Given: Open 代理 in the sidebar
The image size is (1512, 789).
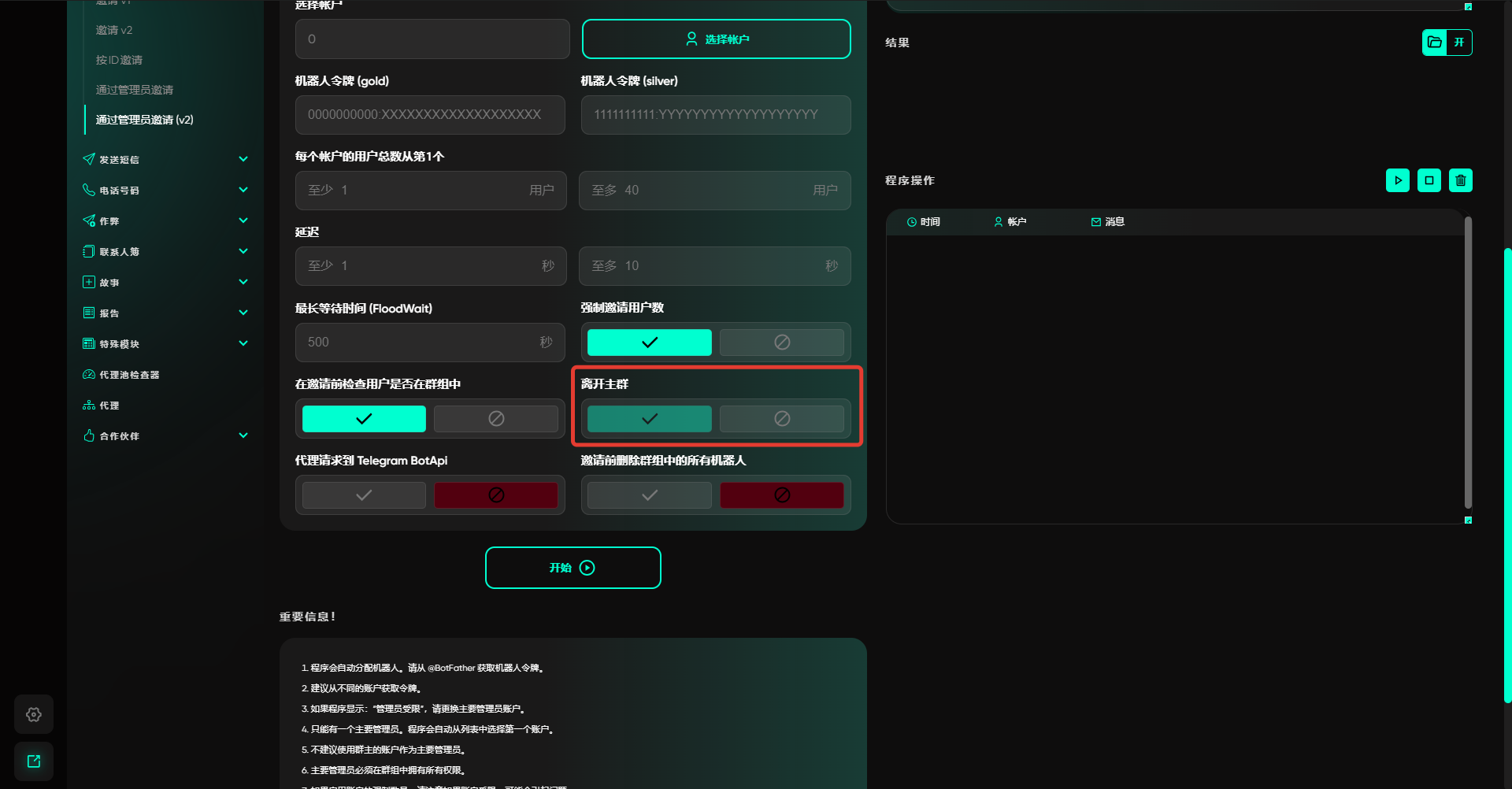Looking at the screenshot, I should click(109, 406).
